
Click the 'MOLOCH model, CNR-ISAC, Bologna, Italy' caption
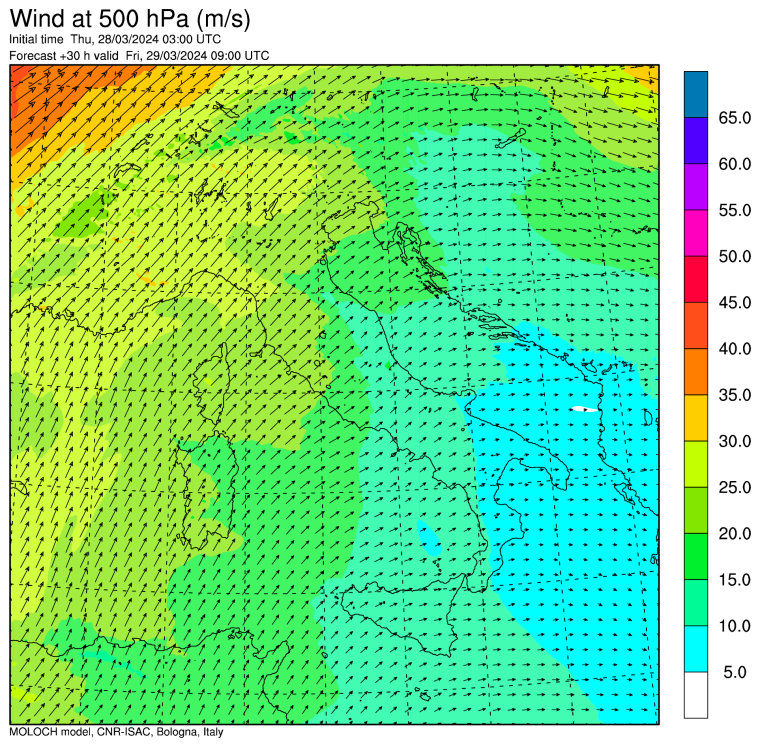(x=116, y=732)
